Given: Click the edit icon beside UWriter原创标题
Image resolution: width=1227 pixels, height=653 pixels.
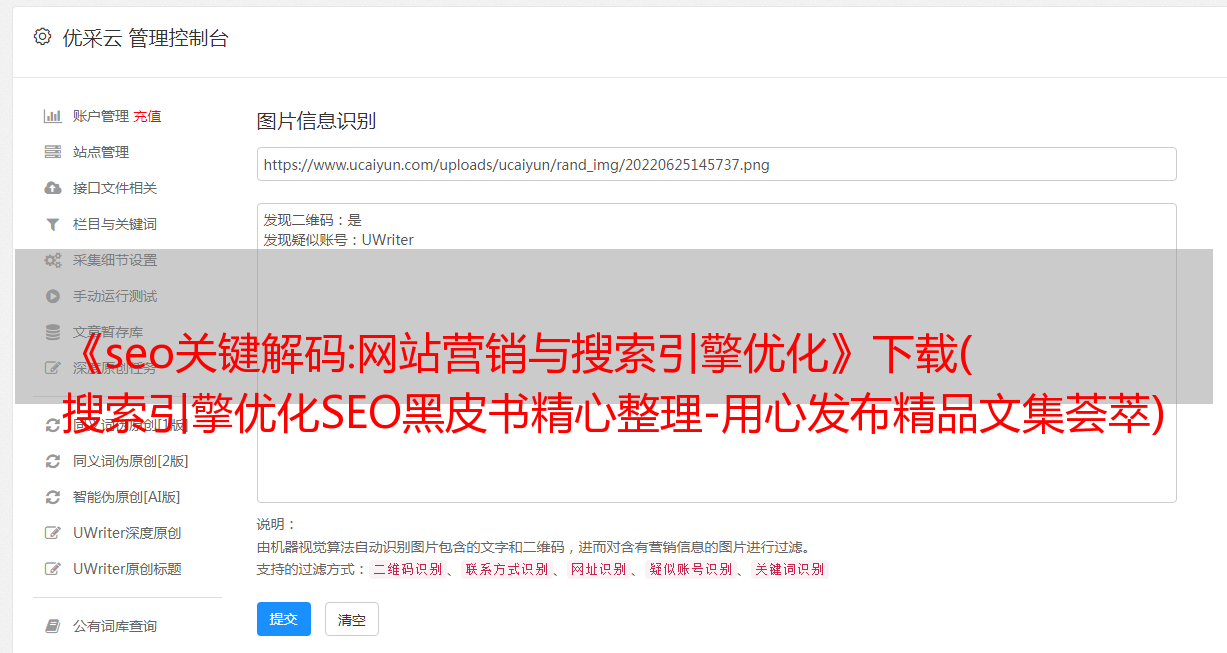Looking at the screenshot, I should (53, 569).
